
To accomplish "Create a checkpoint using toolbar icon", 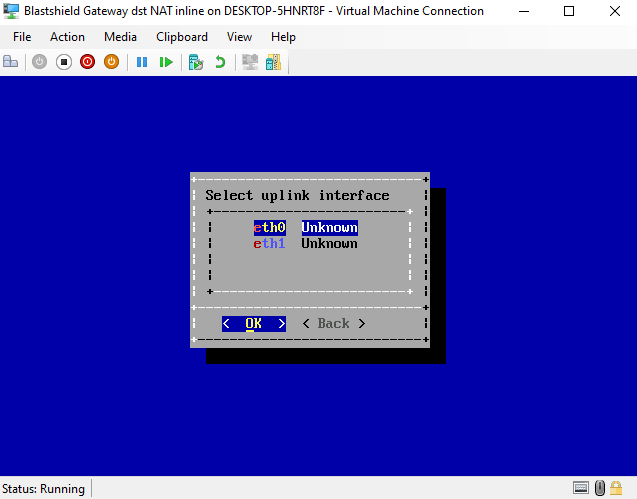I will point(196,62).
